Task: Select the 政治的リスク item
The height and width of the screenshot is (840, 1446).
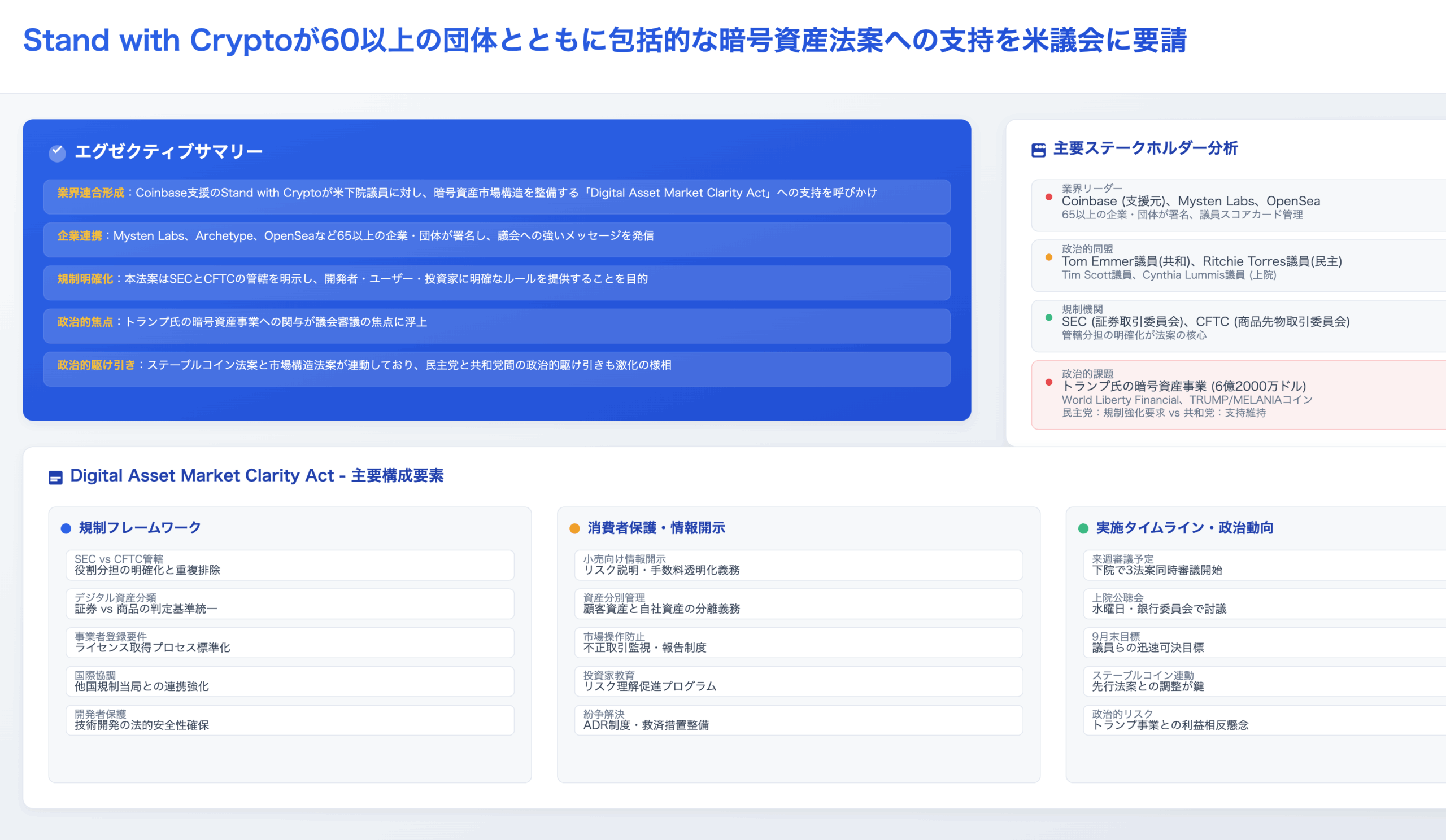Action: tap(1265, 720)
